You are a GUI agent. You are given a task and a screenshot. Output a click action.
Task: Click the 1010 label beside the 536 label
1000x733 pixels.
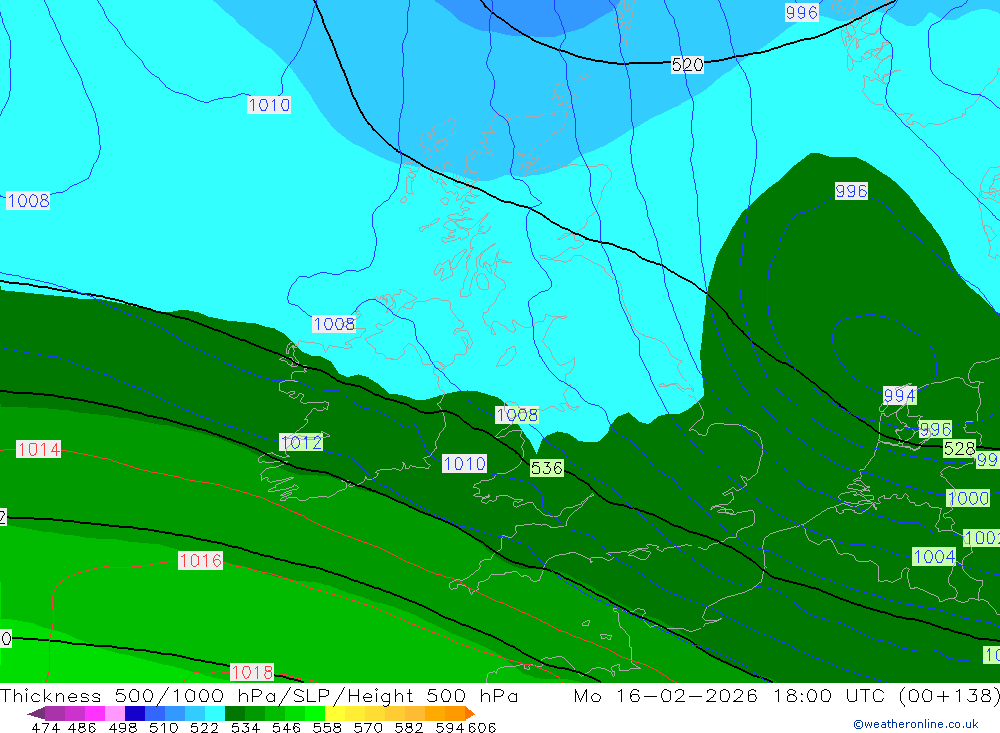tap(464, 464)
